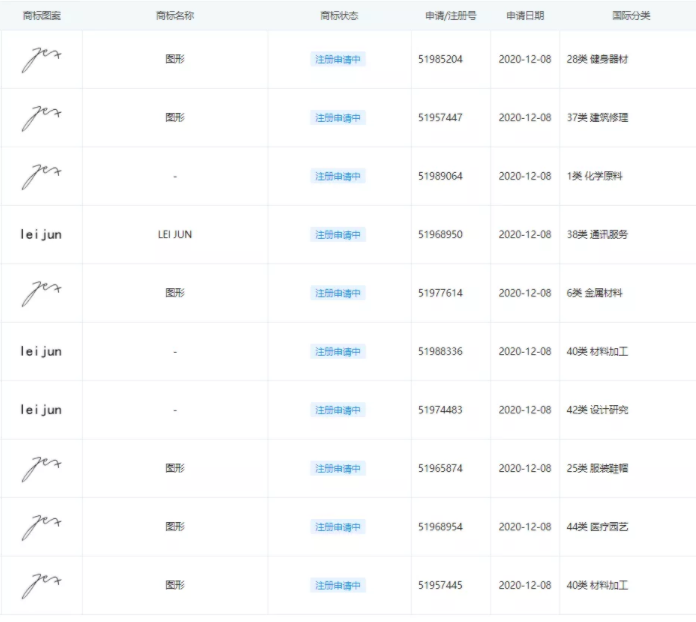Click signature trademark image for registration 51985204
Image resolution: width=696 pixels, height=622 pixels.
(x=41, y=59)
